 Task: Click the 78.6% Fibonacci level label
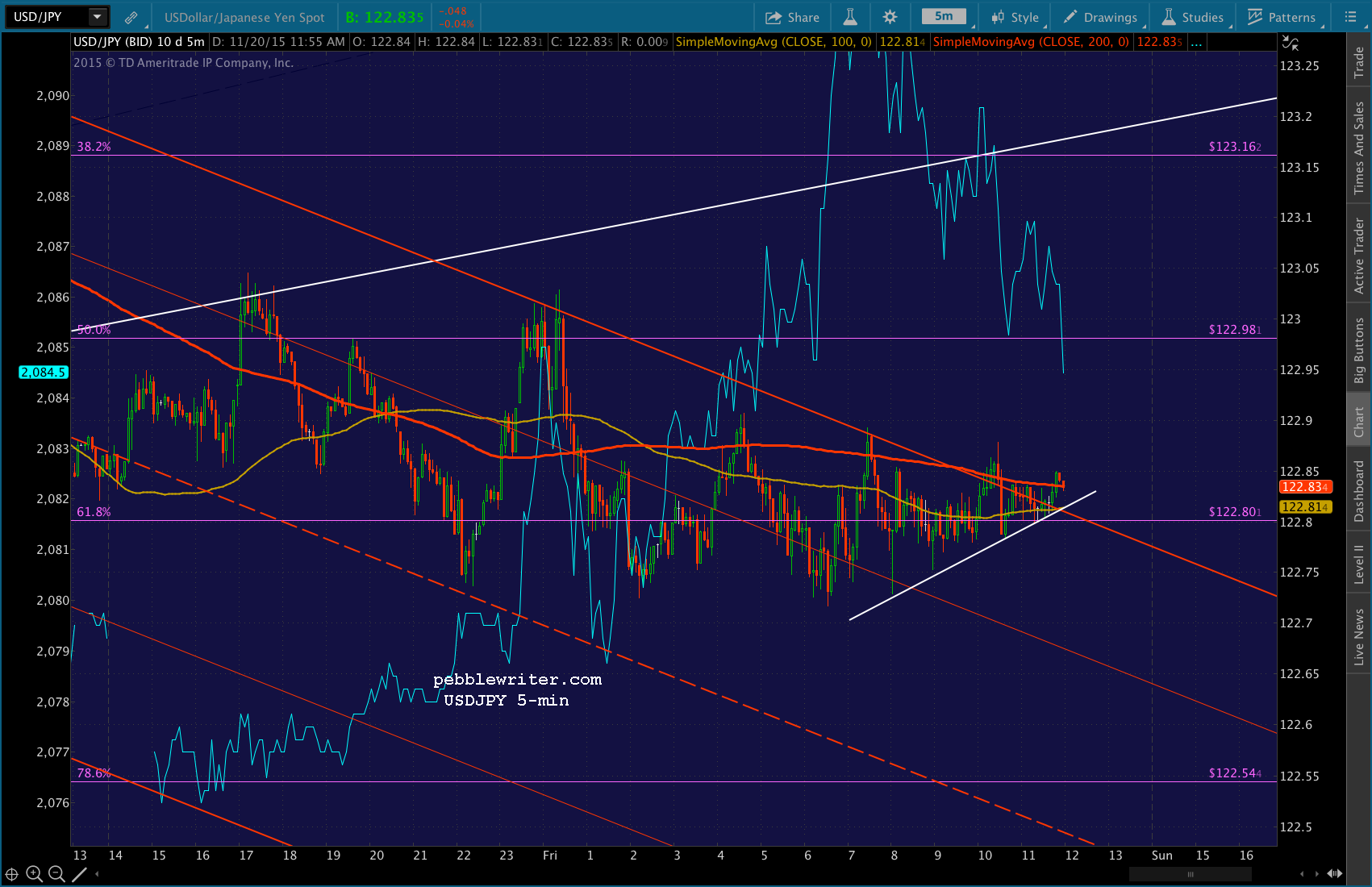pos(94,773)
